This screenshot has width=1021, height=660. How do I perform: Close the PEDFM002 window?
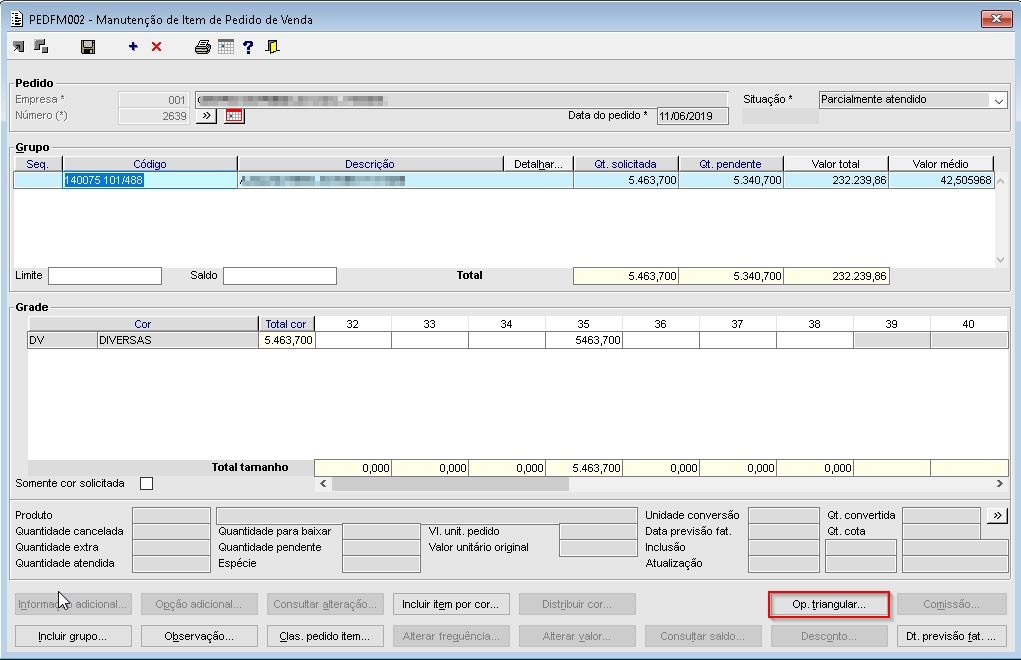tap(996, 19)
